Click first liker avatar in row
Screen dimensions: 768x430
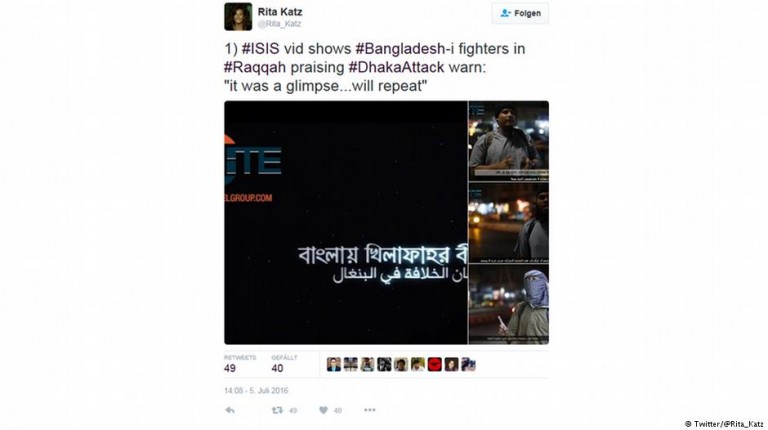334,364
